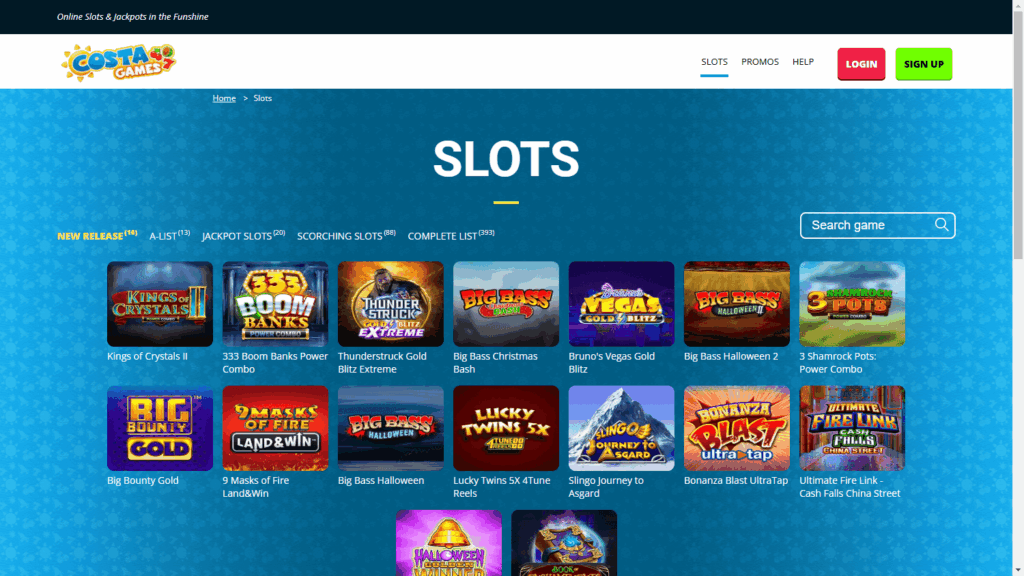Open Bruno's Vegas Gold Blitz thumbnail
Viewport: 1024px width, 576px height.
tap(621, 304)
